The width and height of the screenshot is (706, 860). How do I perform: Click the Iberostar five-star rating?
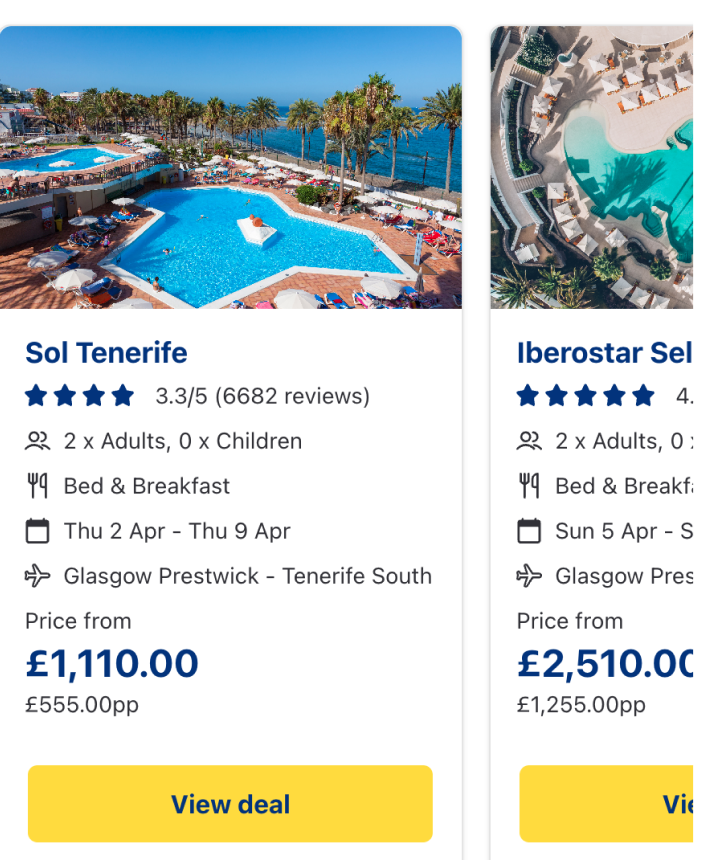point(586,396)
